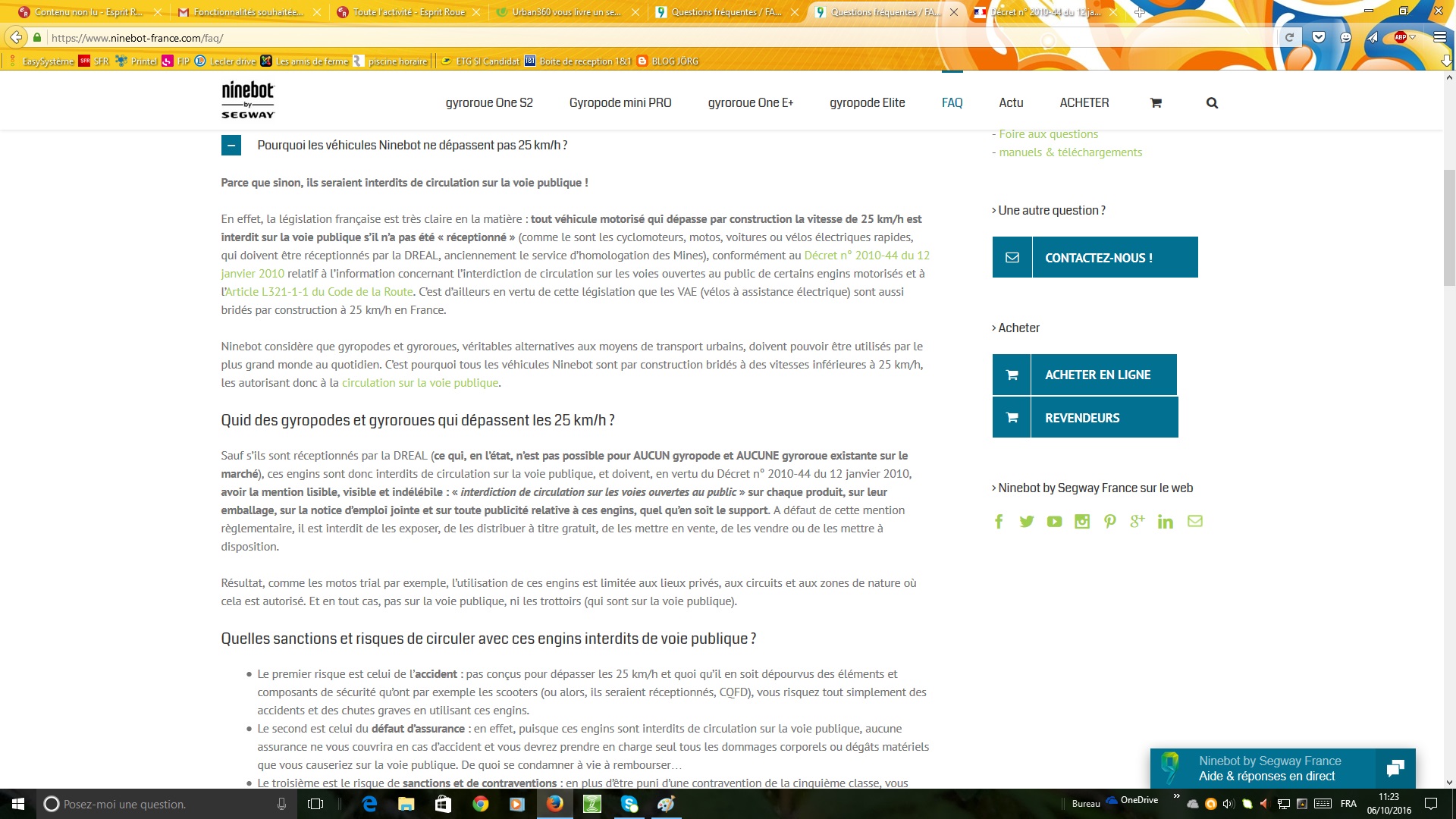Go to 'gyropode Elite' menu

[x=868, y=103]
